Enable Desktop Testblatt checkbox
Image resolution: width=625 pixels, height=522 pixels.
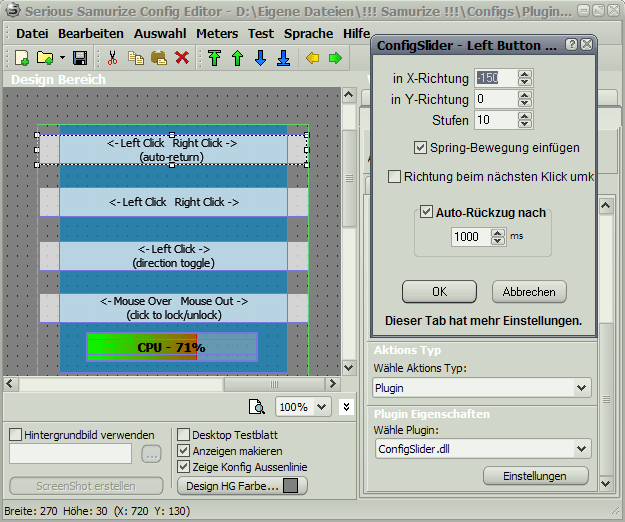pos(183,434)
